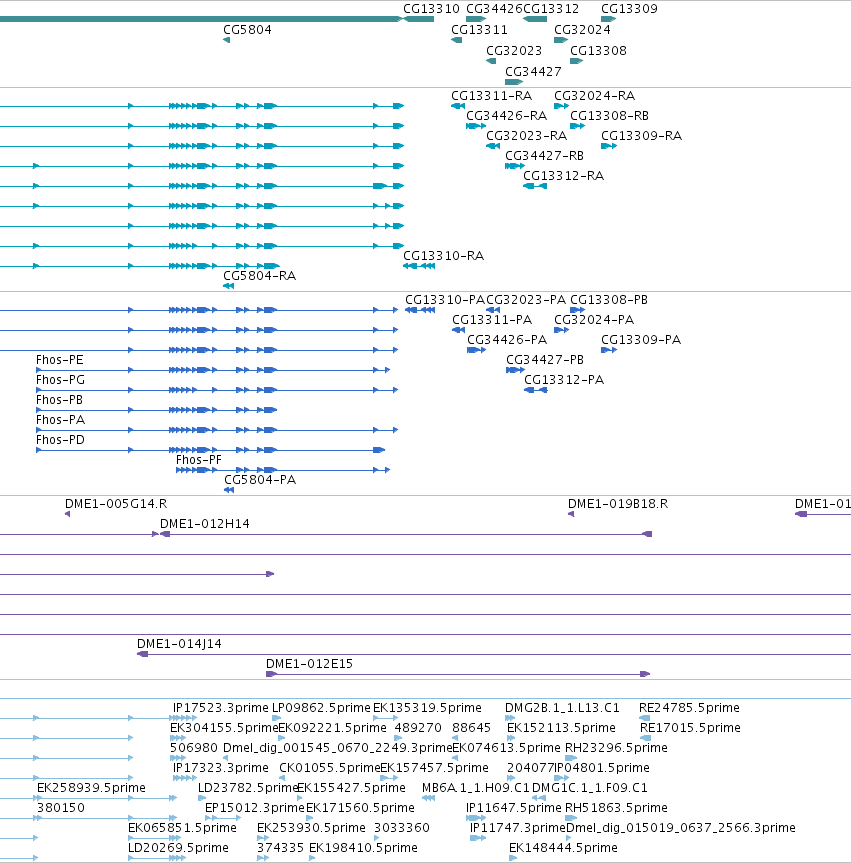
Task: Open transcript CG5804-RA
Action: [x=259, y=276]
